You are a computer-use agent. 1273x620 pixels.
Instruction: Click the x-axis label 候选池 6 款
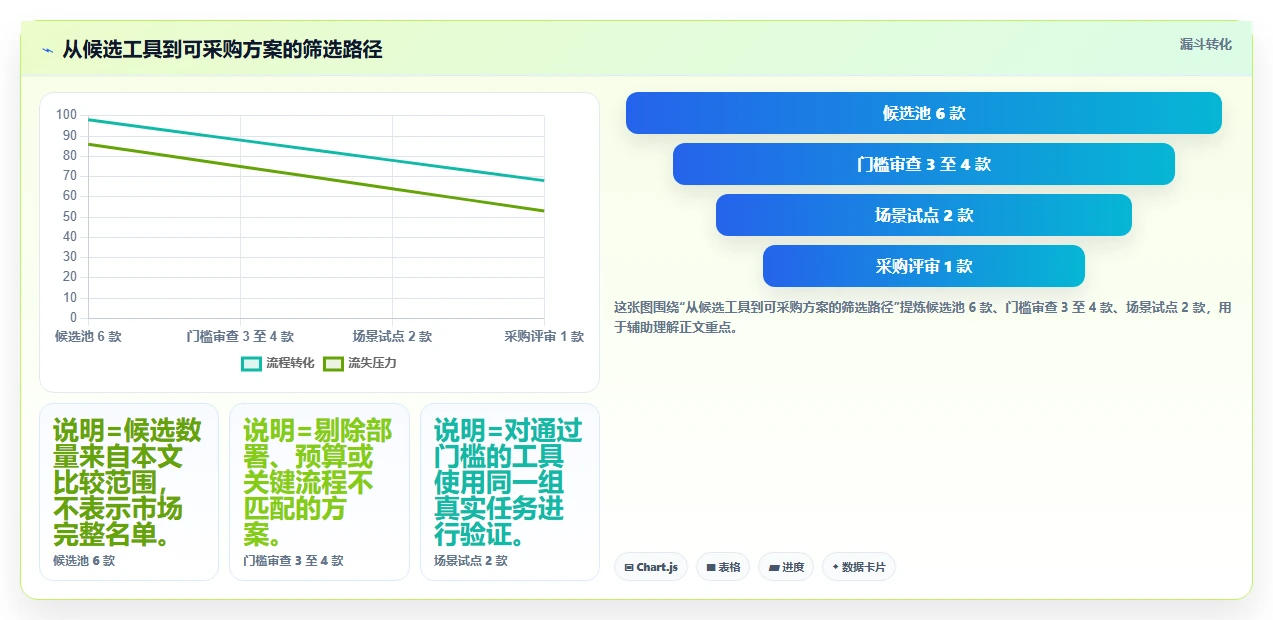coord(88,337)
